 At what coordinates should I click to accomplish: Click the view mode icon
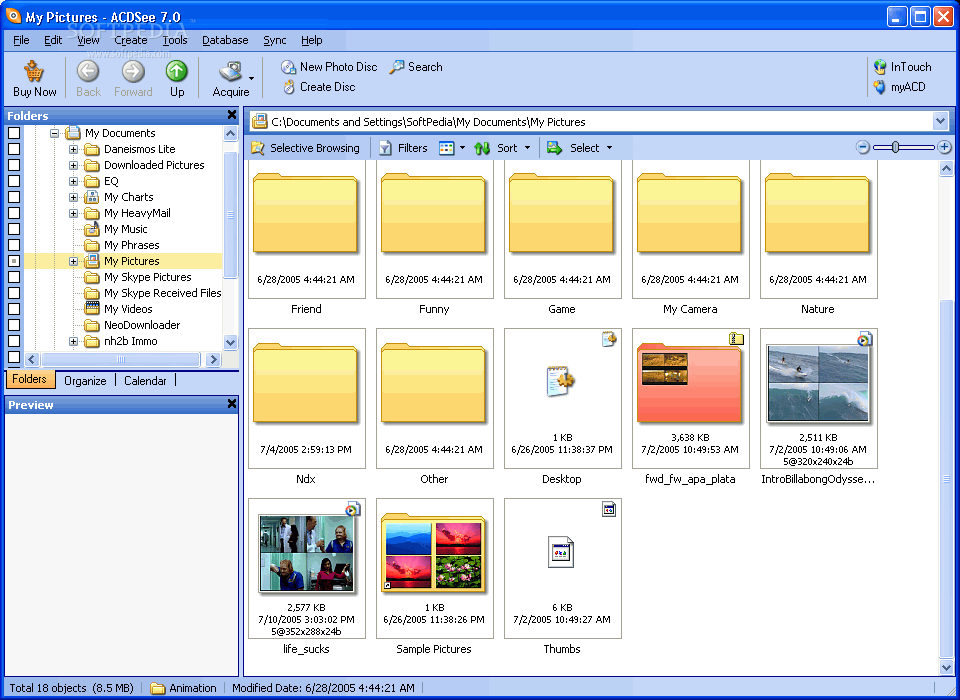click(x=446, y=148)
